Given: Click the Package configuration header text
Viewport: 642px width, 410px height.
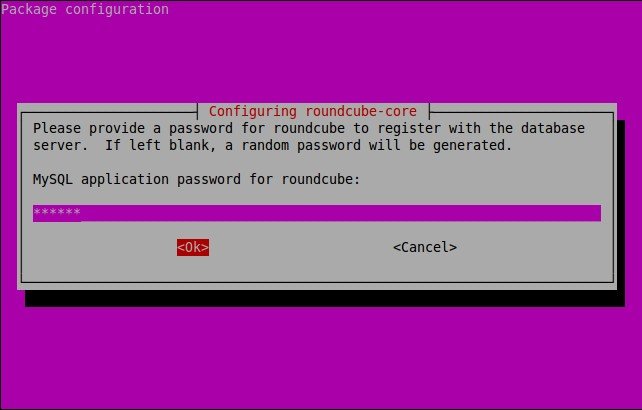Looking at the screenshot, I should [x=85, y=9].
